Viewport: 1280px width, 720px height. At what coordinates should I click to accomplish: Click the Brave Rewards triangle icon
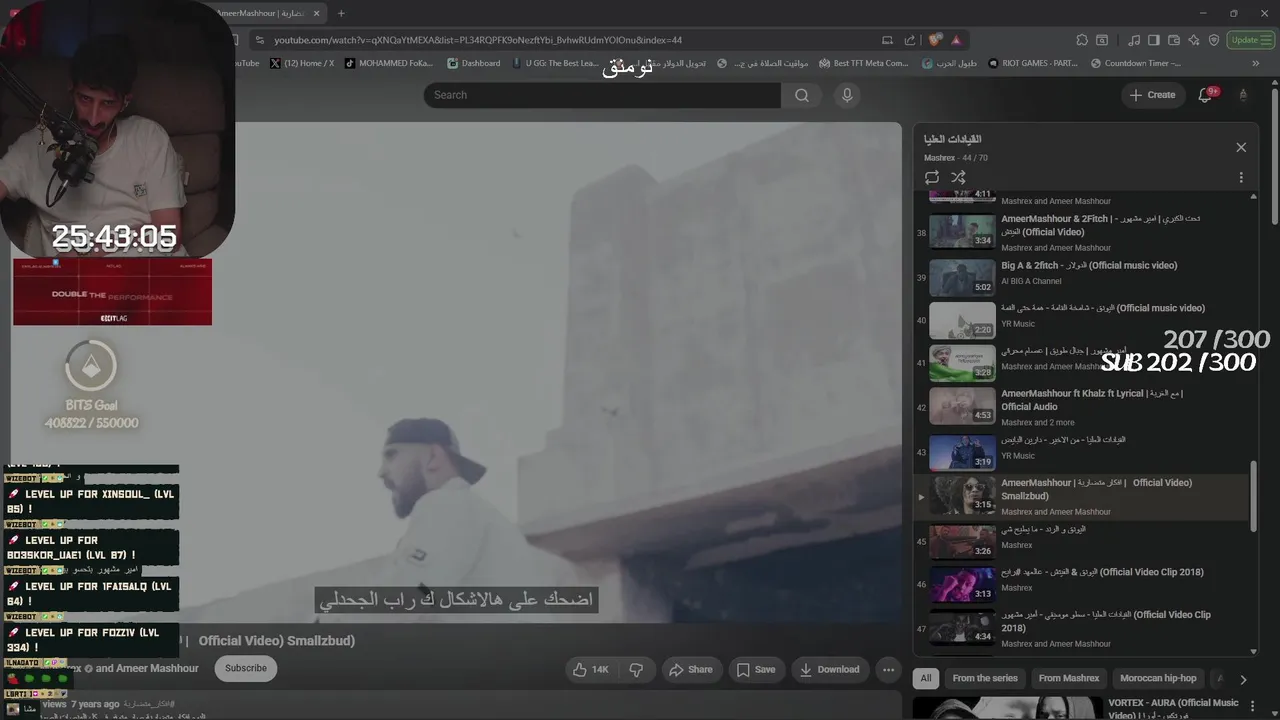tap(956, 40)
